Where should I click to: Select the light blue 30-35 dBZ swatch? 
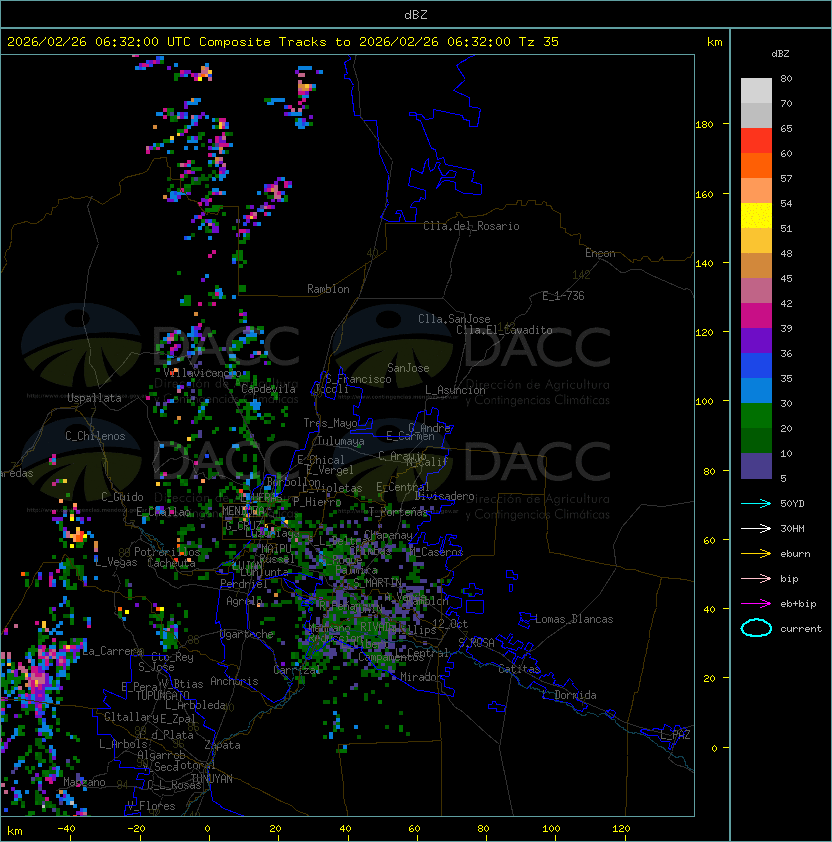tap(756, 390)
